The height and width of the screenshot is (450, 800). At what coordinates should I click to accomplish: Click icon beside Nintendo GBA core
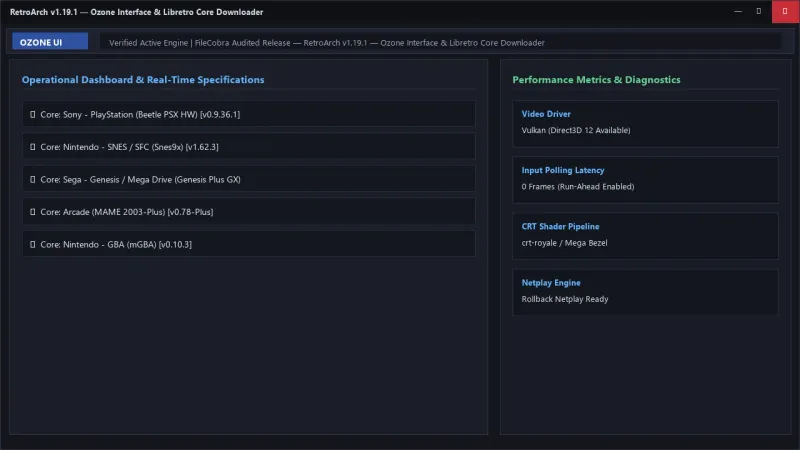(x=33, y=244)
